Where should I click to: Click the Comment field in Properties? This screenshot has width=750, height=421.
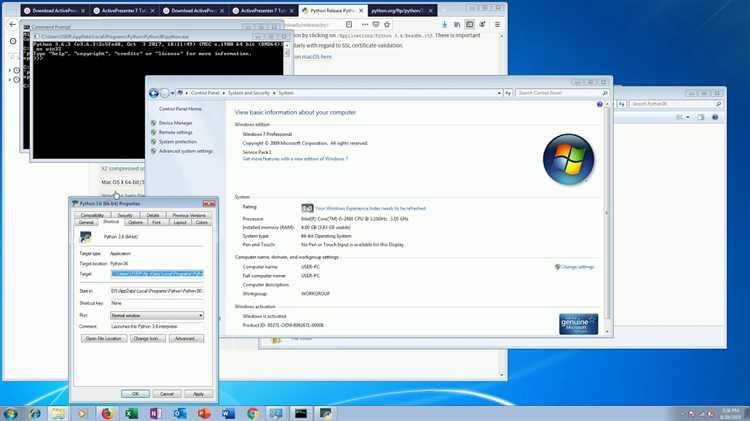pos(157,326)
